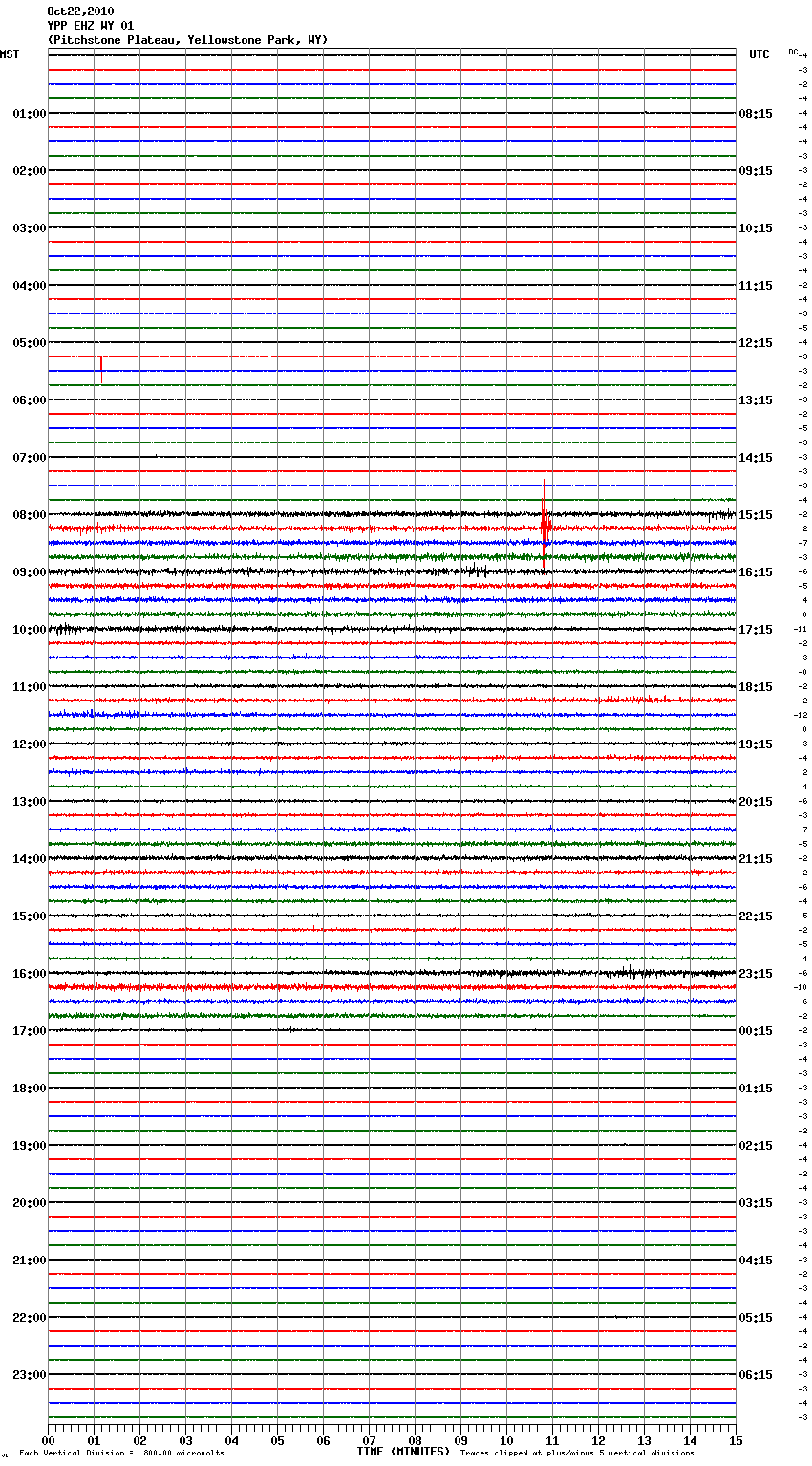
Task: Click the 17:15 UTC time label
Action: [x=756, y=630]
